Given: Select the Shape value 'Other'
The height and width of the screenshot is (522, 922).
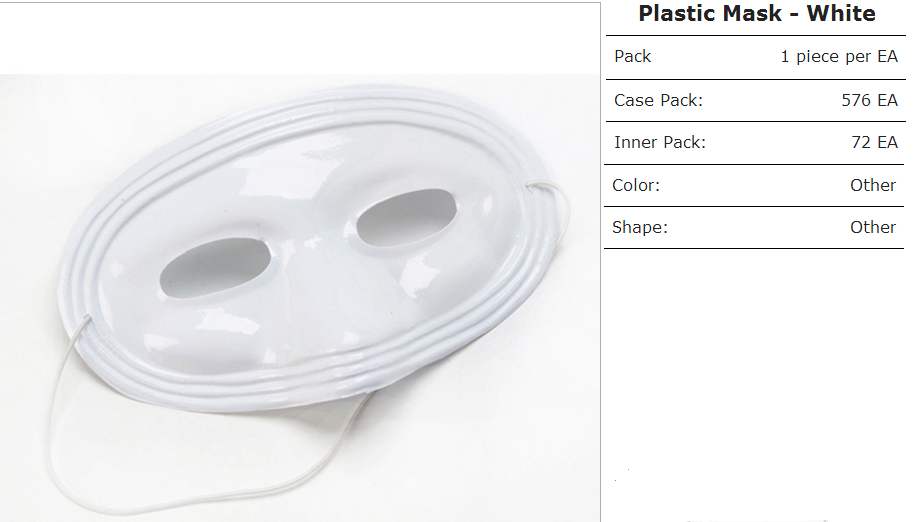Looking at the screenshot, I should pos(873,227).
